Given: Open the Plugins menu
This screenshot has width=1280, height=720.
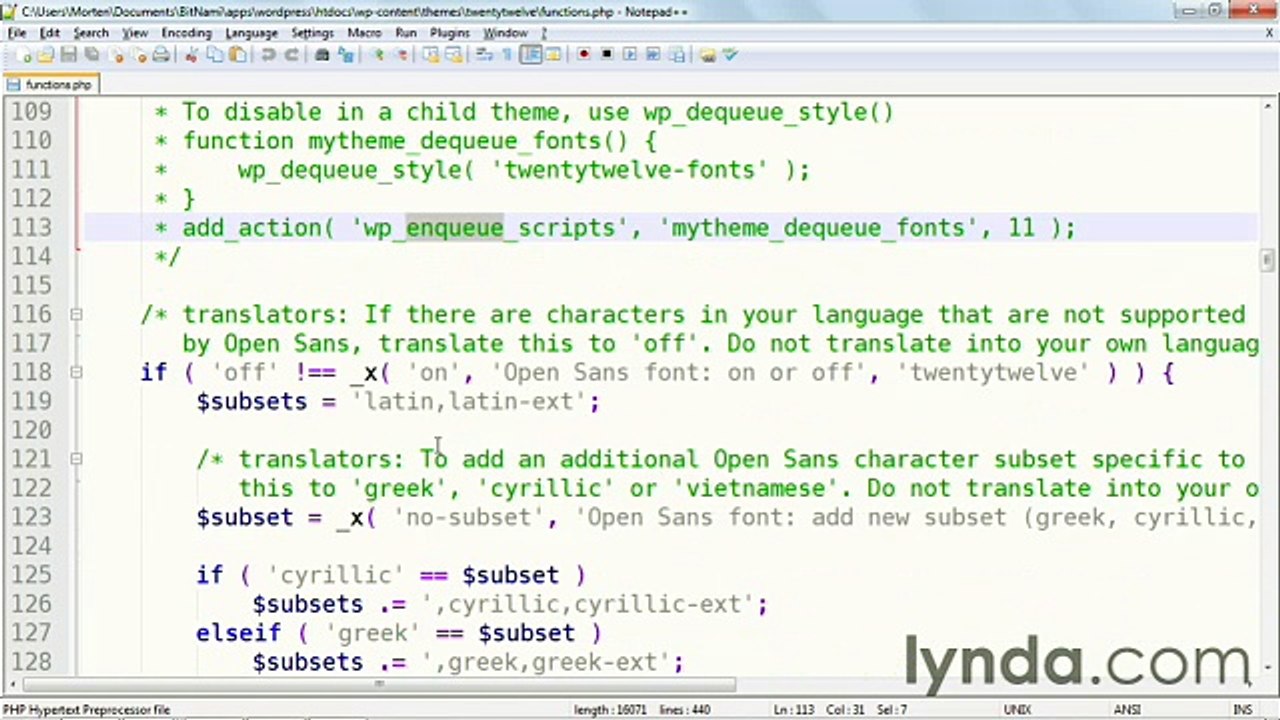Looking at the screenshot, I should (450, 33).
